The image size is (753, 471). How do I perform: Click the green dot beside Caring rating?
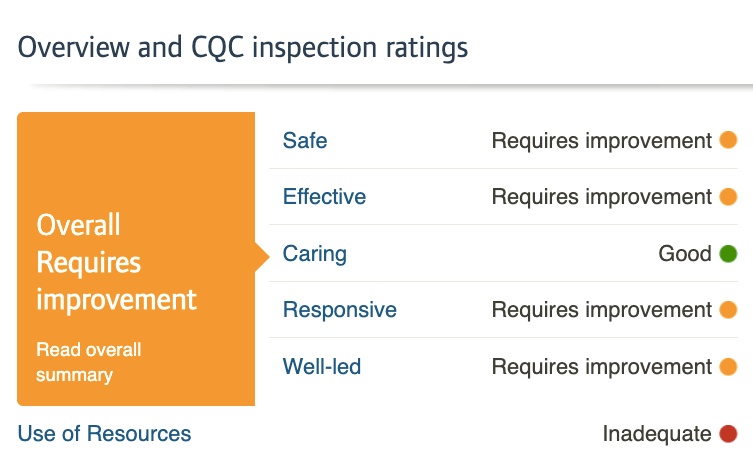click(x=728, y=254)
